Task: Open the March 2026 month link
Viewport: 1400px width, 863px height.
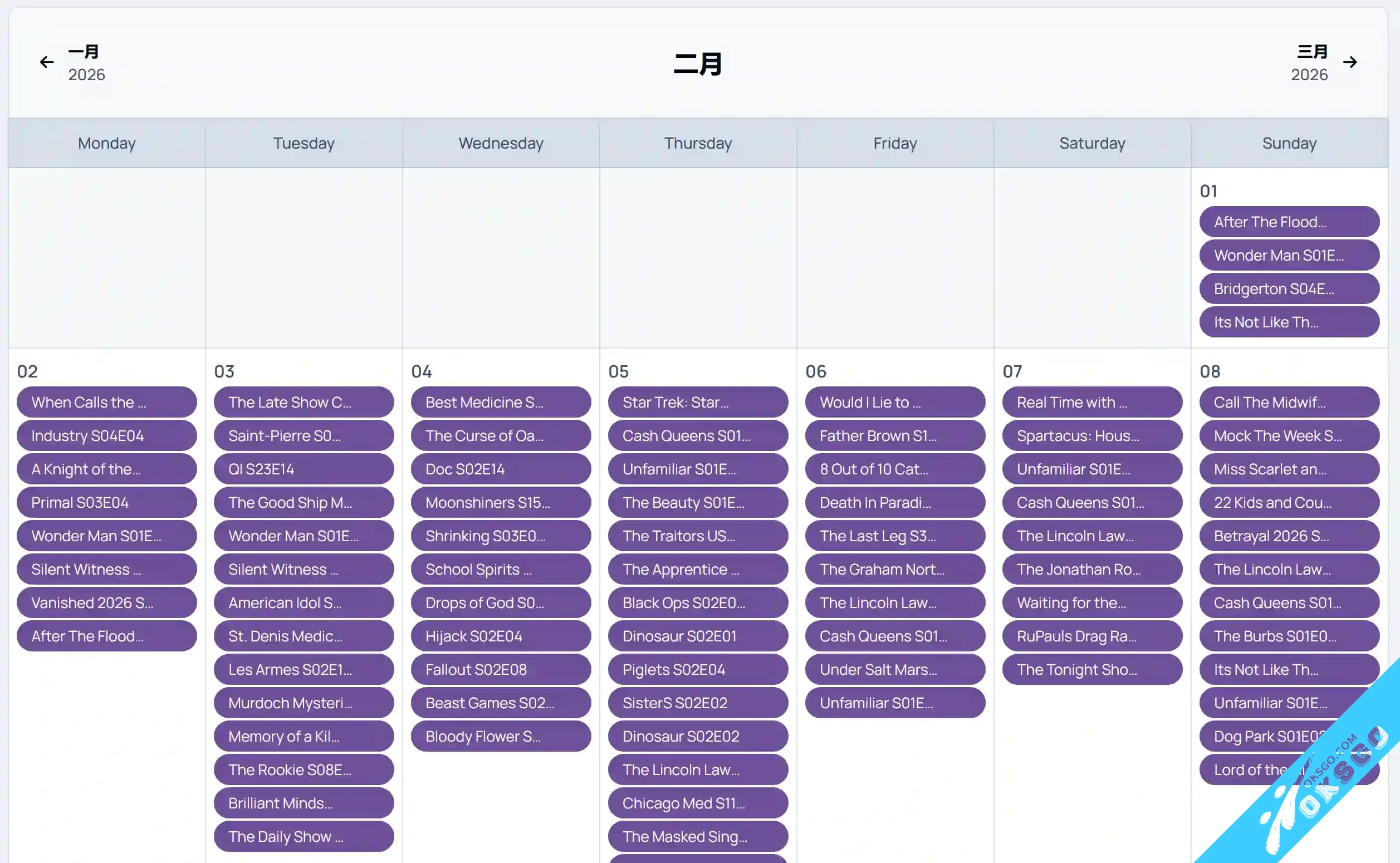Action: click(x=1309, y=62)
